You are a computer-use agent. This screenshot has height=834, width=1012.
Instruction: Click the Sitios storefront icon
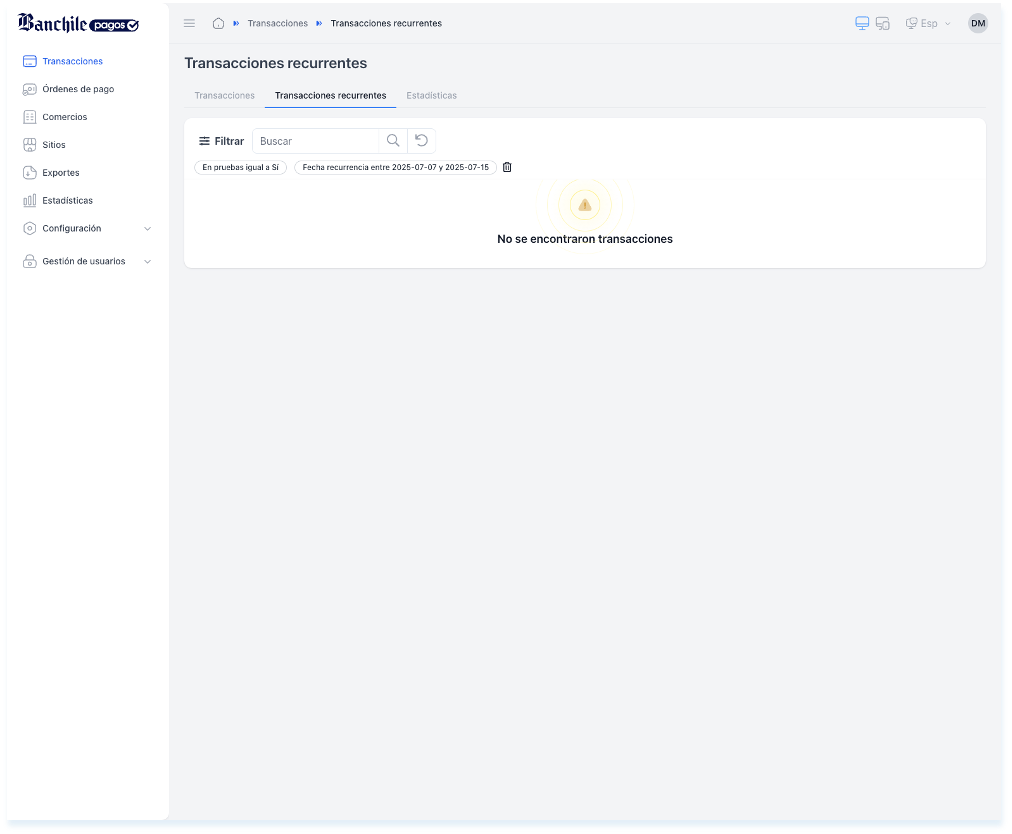click(x=30, y=145)
